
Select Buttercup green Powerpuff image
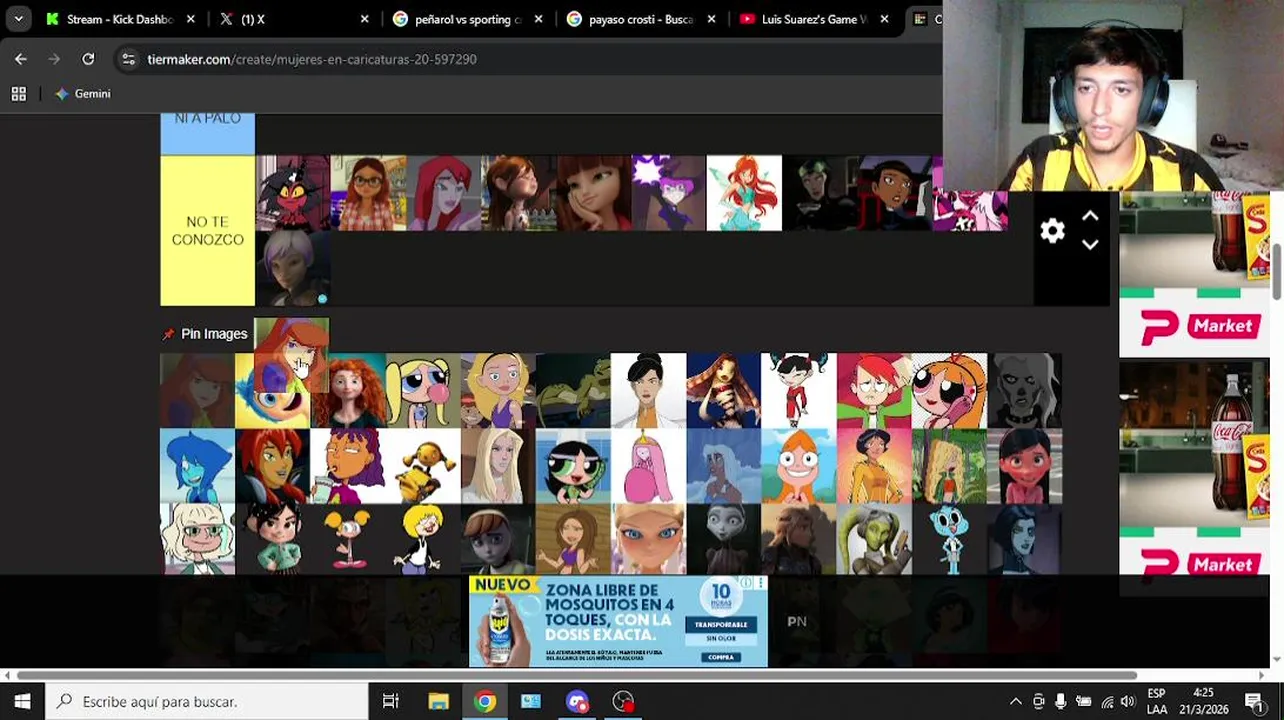[x=573, y=466]
